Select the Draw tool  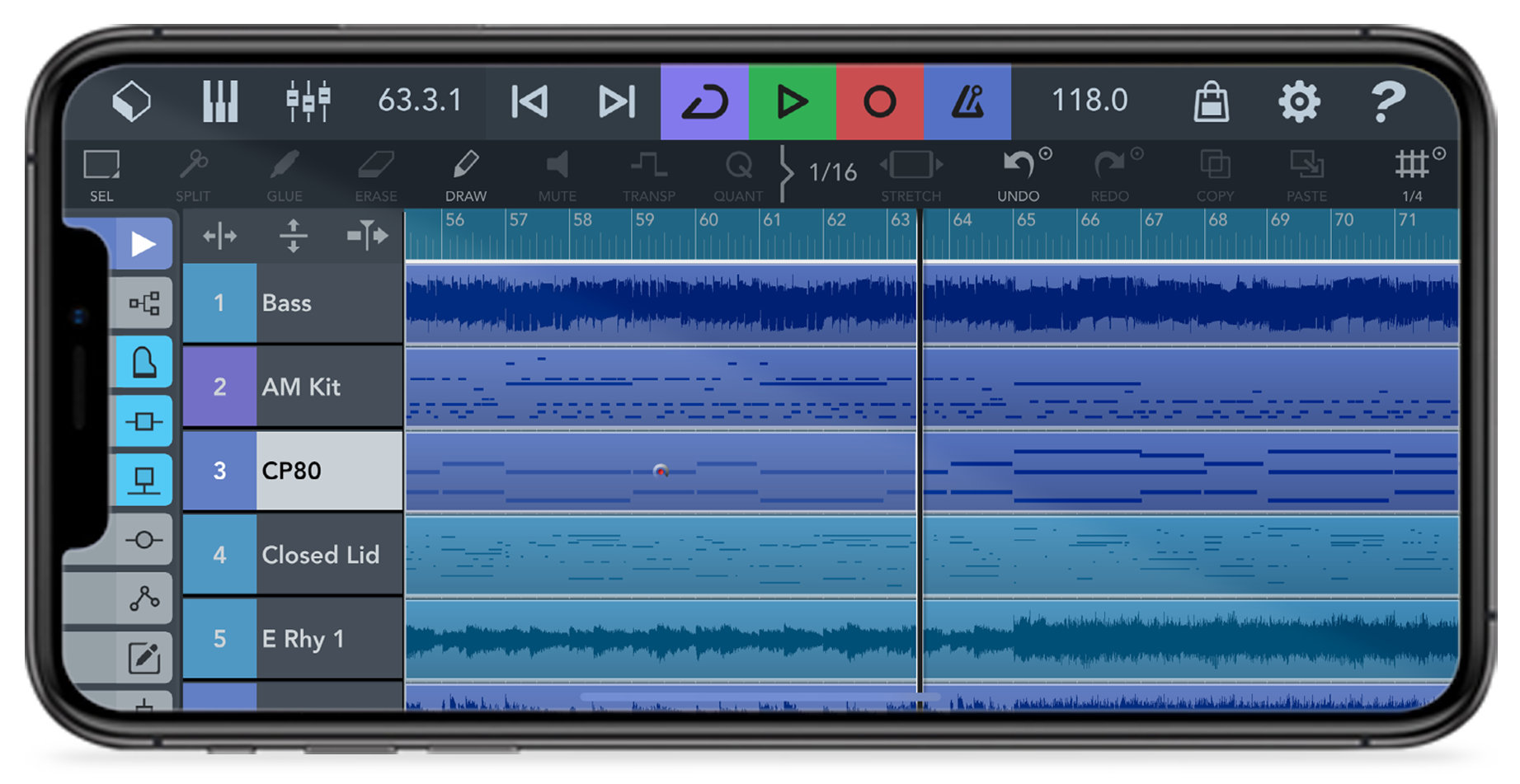click(466, 173)
